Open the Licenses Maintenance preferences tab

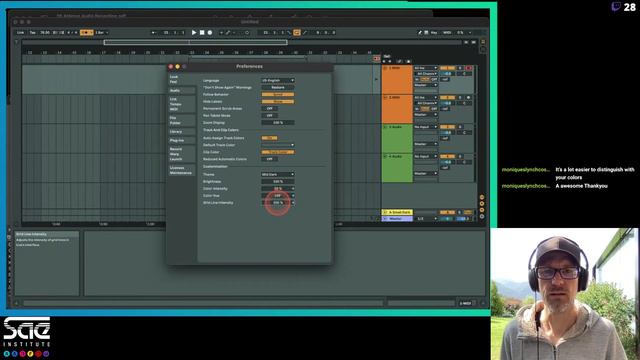[182, 170]
